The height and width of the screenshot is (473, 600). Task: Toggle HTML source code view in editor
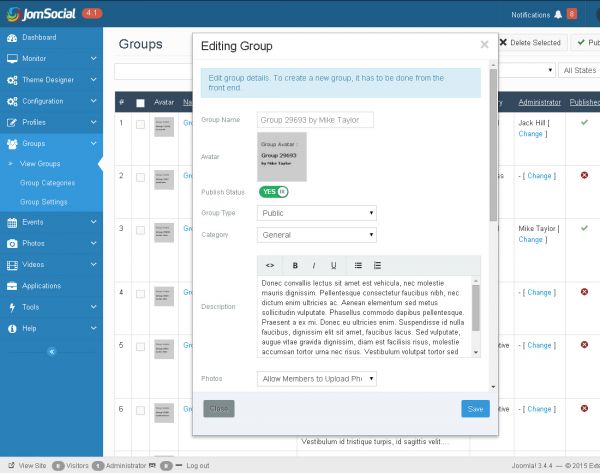pos(270,266)
